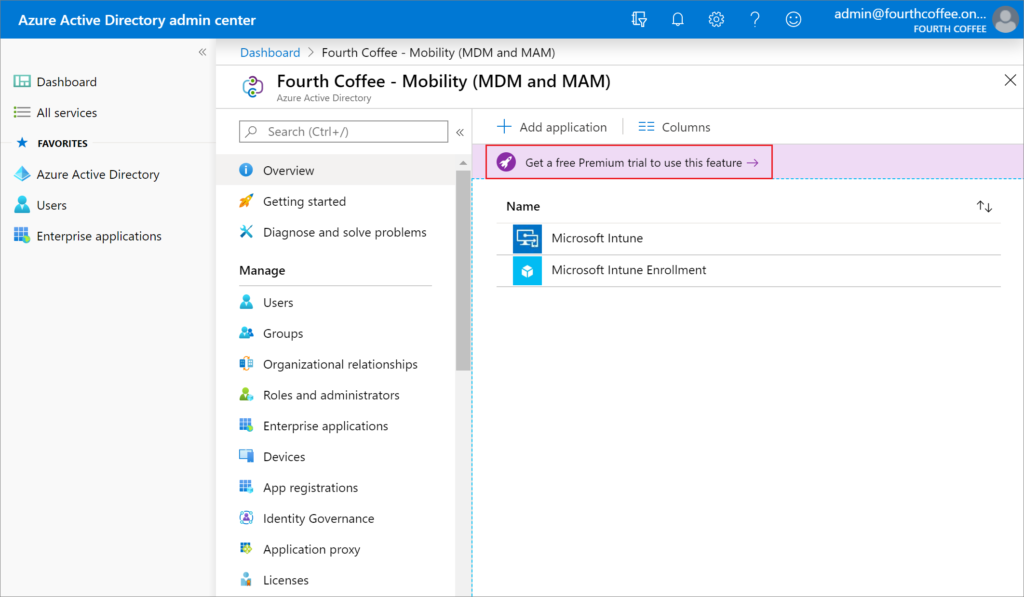This screenshot has width=1024, height=597.
Task: Collapse the left favorites sidebar
Action: [202, 52]
